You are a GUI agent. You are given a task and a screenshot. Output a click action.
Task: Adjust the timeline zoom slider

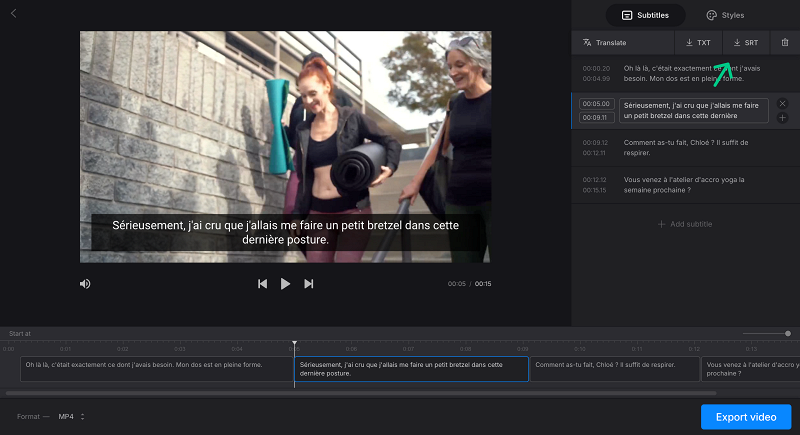[x=766, y=334]
